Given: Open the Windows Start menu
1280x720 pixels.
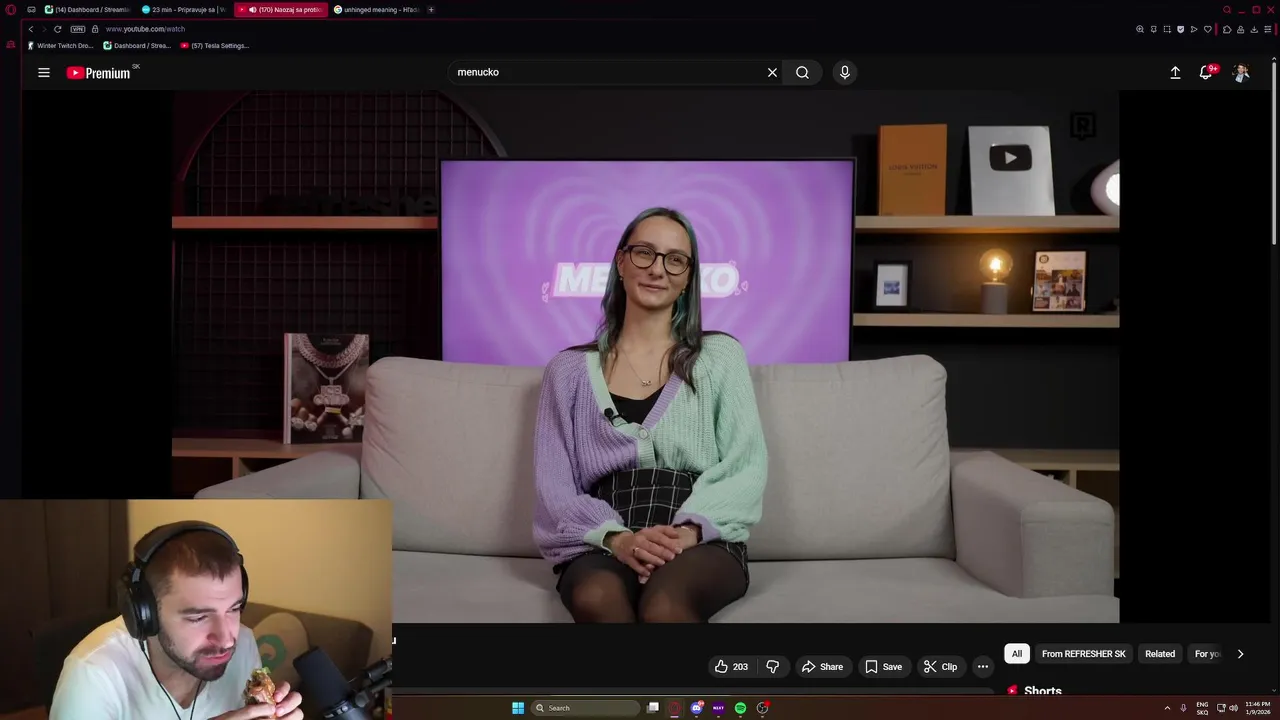Looking at the screenshot, I should pos(518,708).
